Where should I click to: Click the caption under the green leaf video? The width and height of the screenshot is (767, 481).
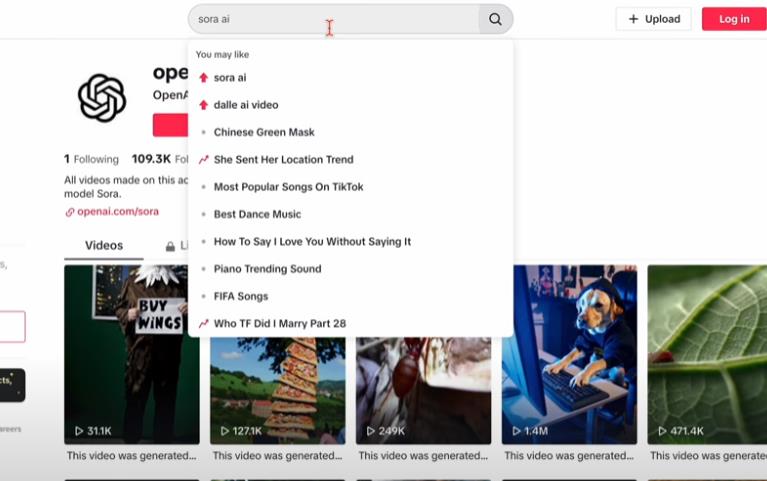[708, 456]
